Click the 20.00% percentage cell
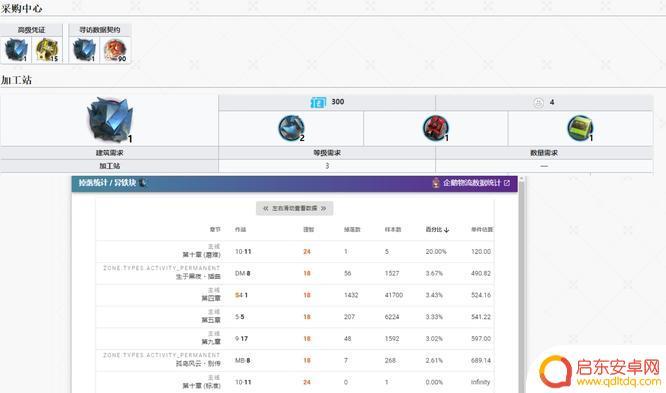666x393 pixels. tap(436, 252)
